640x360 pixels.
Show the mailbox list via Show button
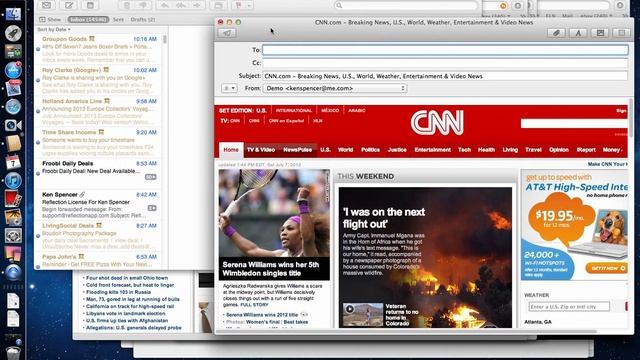(50, 20)
